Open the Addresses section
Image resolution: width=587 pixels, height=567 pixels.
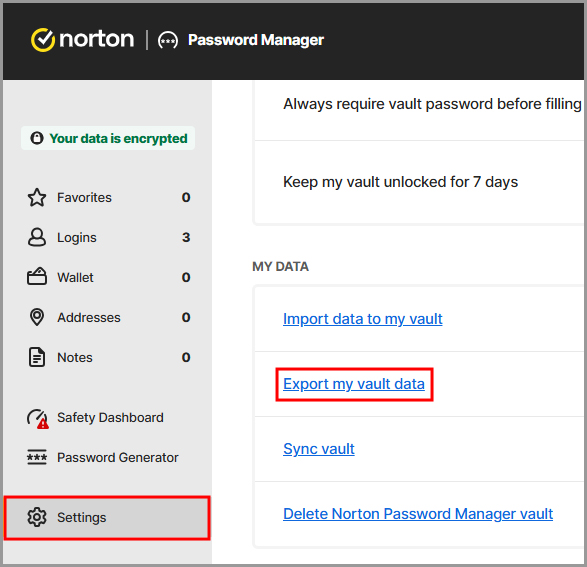click(108, 317)
